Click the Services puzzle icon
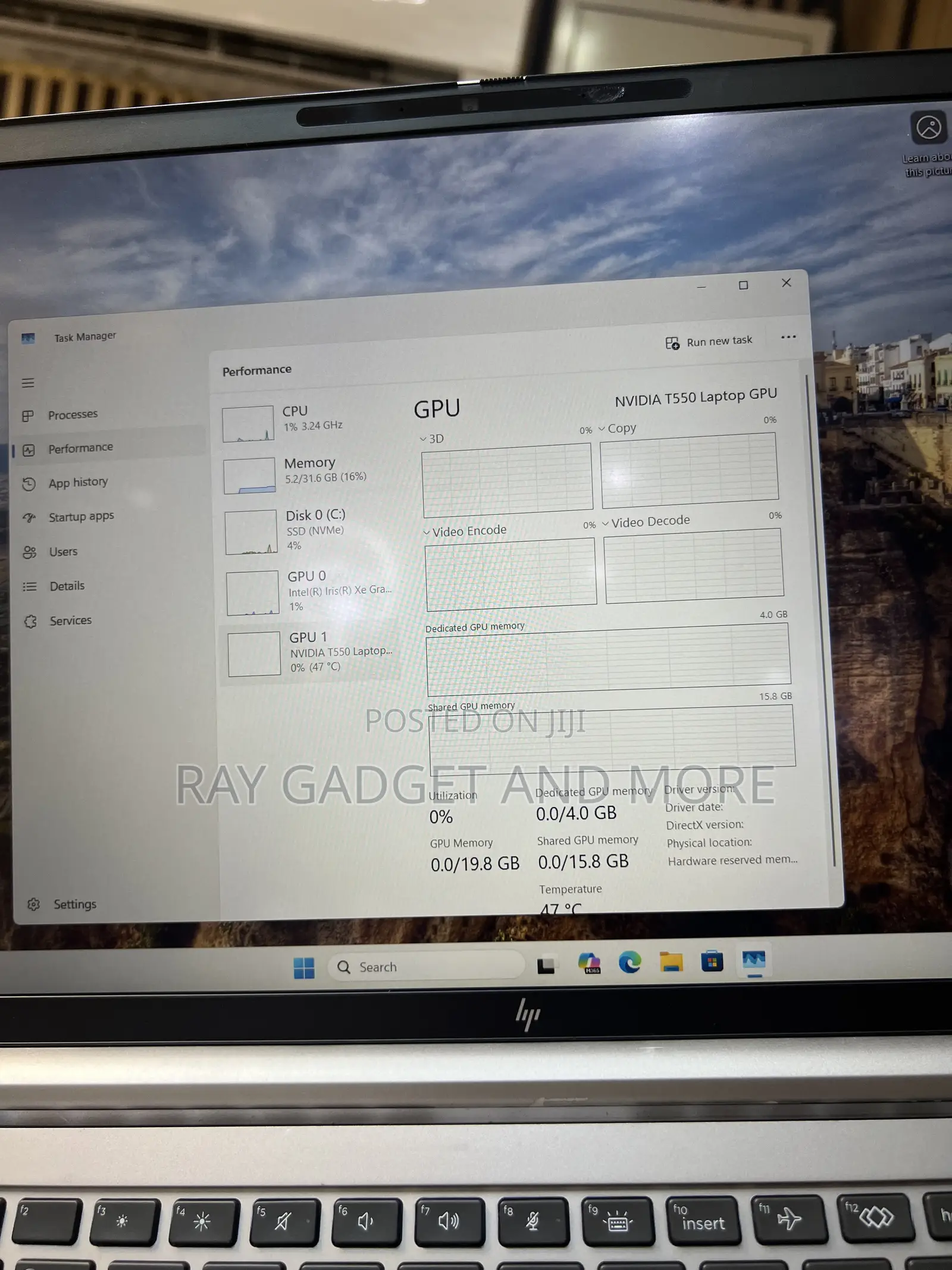 30,621
